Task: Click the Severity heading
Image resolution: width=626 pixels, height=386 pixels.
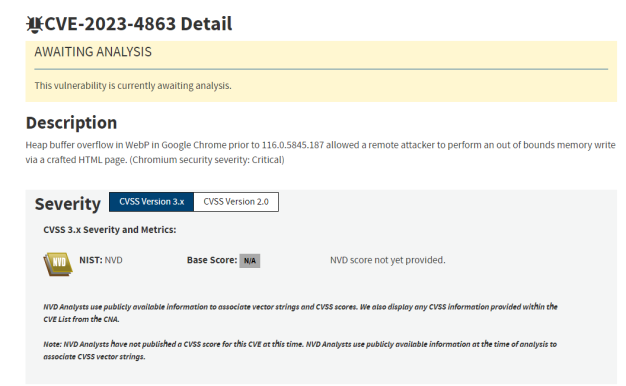Action: point(67,204)
